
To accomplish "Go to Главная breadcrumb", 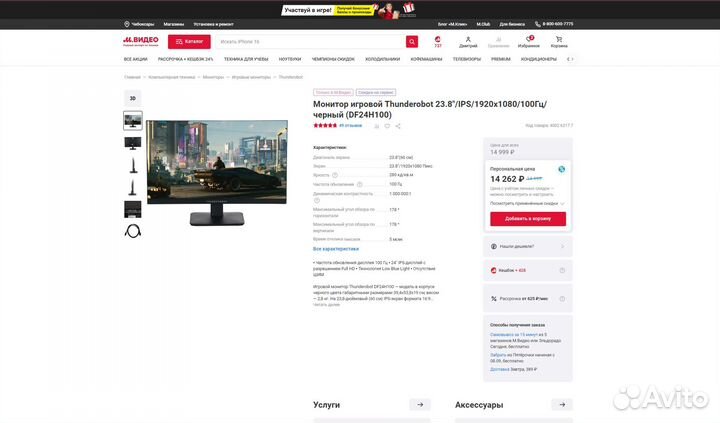I will [132, 77].
